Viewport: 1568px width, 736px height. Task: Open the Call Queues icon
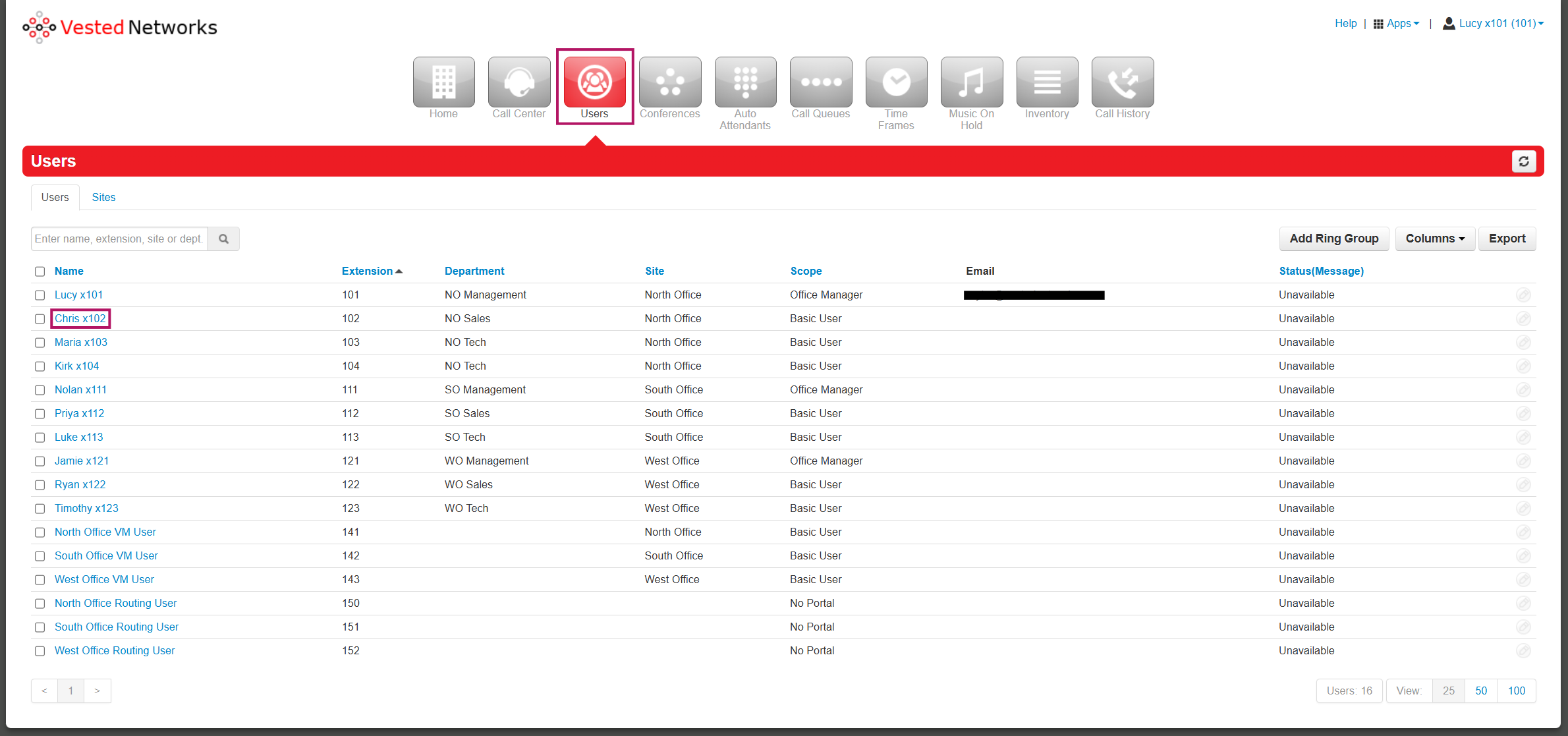click(x=820, y=82)
